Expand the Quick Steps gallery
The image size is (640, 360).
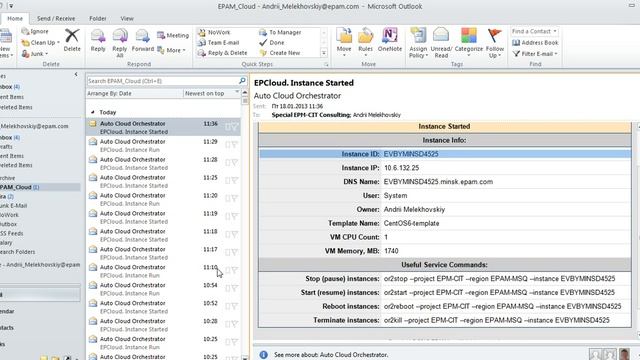(324, 53)
